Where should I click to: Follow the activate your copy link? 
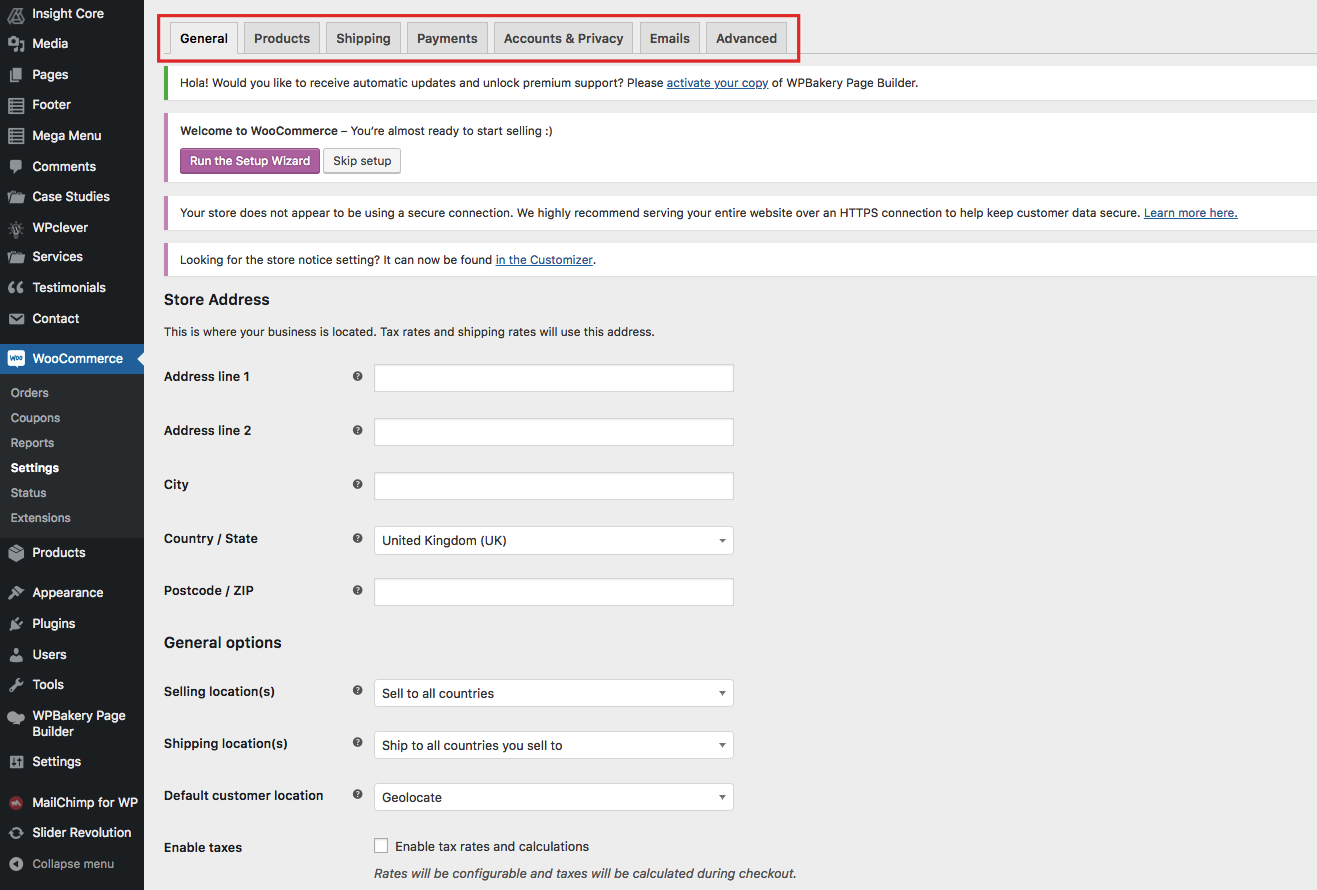[x=717, y=83]
